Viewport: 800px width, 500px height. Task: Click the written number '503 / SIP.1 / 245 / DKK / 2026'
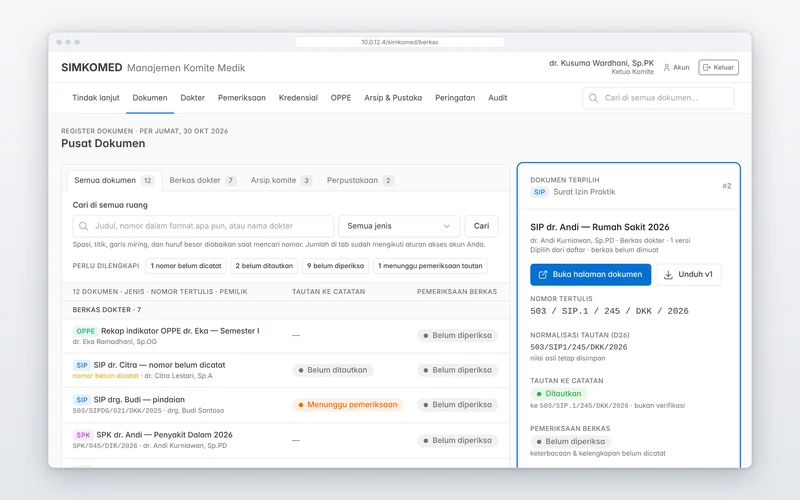(x=609, y=311)
